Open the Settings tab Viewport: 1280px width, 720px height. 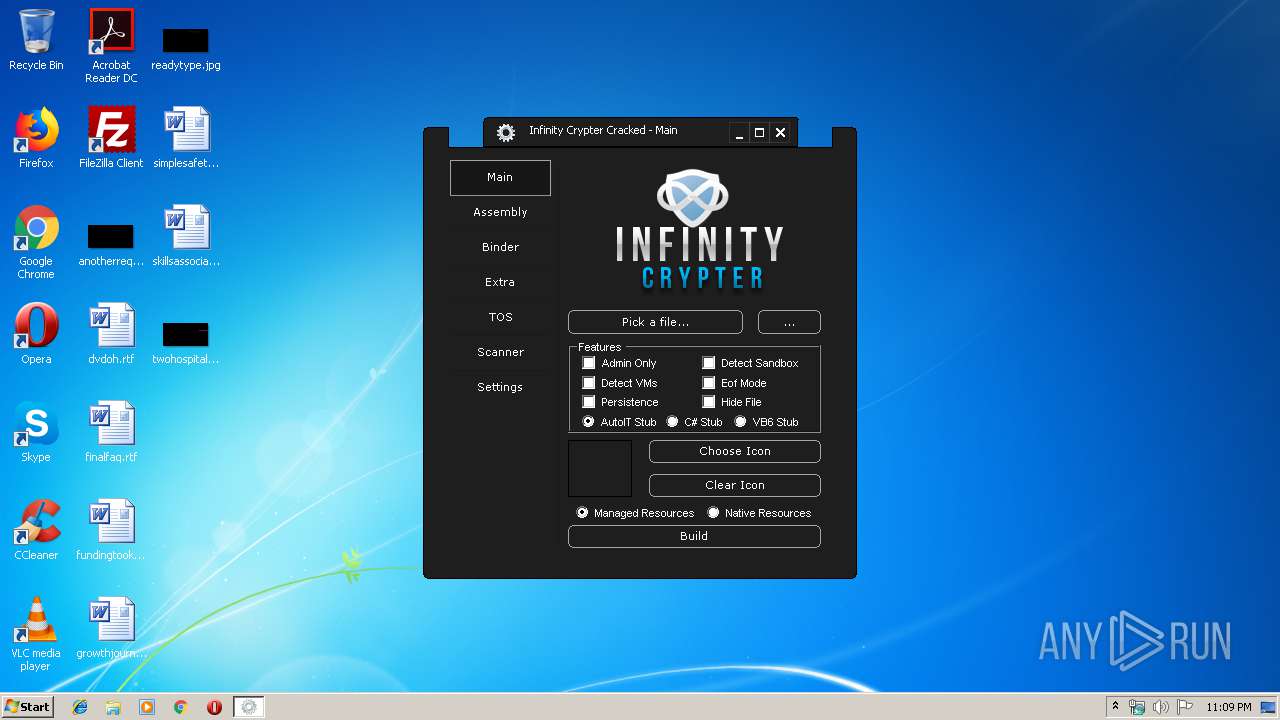coord(500,387)
